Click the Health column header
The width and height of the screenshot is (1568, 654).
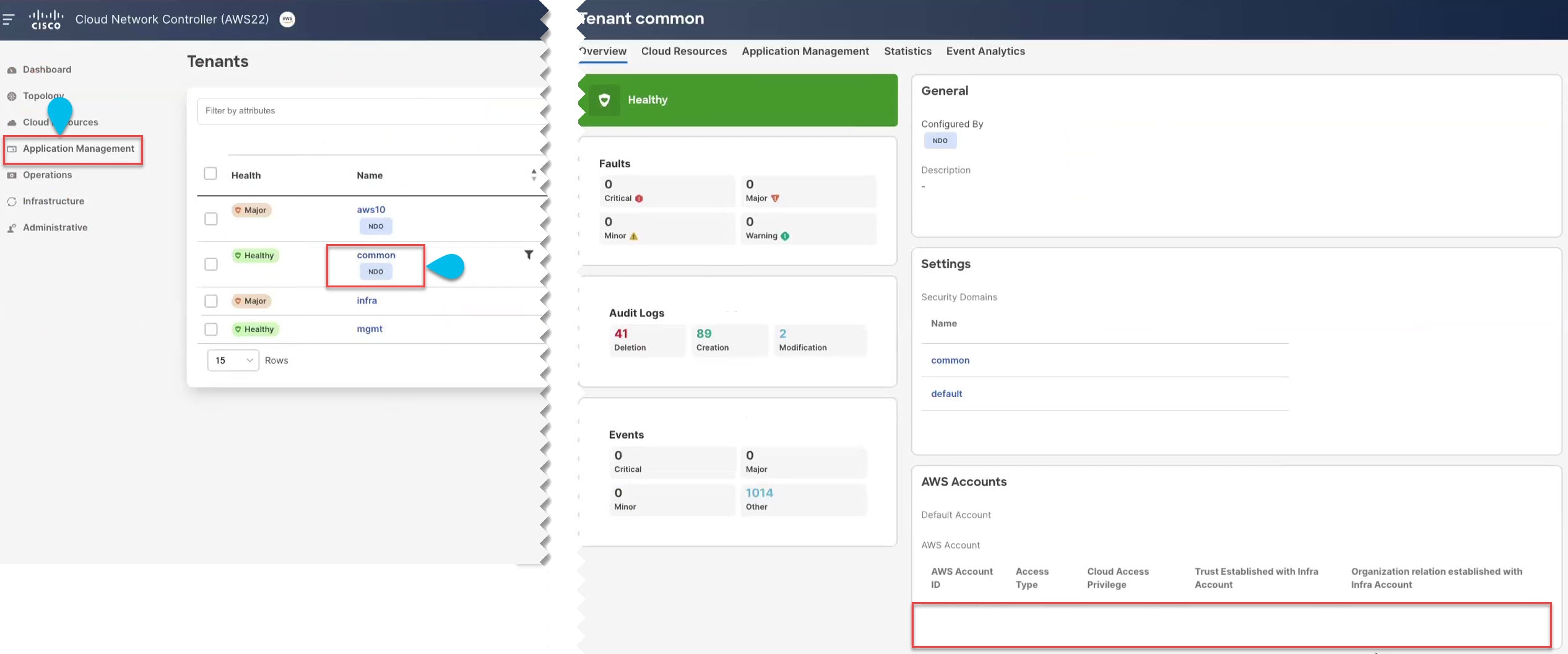[x=246, y=175]
